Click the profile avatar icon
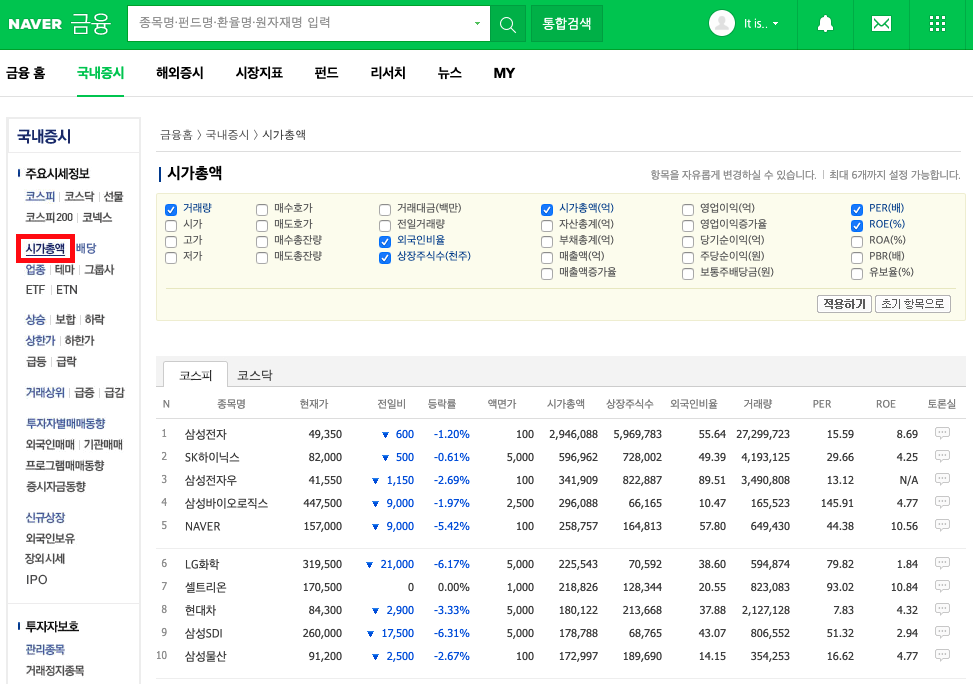Screen dimensions: 973x684 (722, 24)
